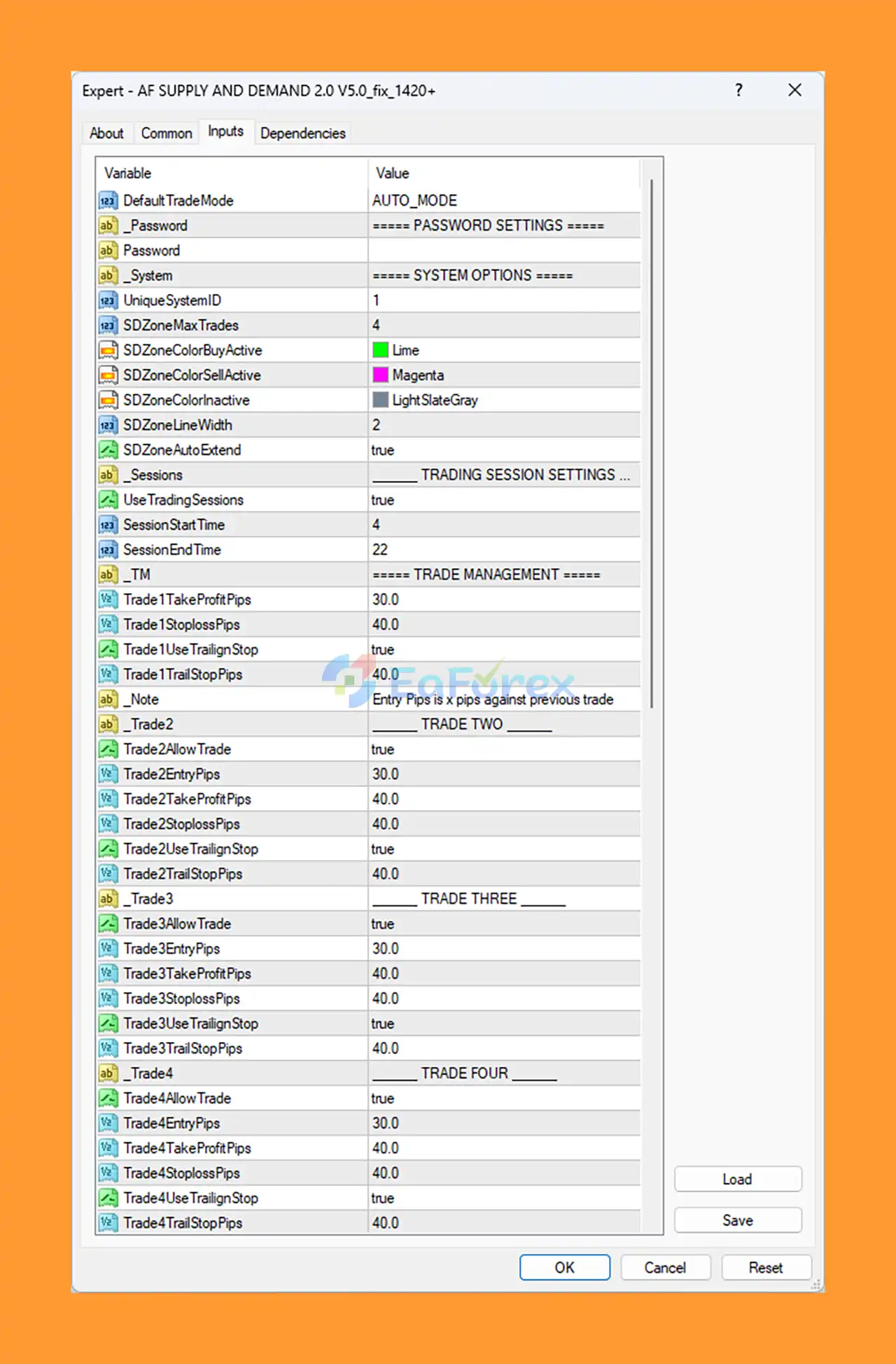The image size is (896, 1364).
Task: Click the icon beside DefaultTradeMode variable
Action: [x=107, y=201]
